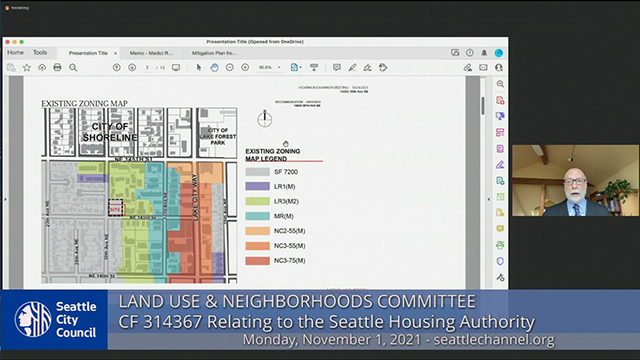Open the green Scan & OCR printer tool
The width and height of the screenshot is (640, 360).
500,245
